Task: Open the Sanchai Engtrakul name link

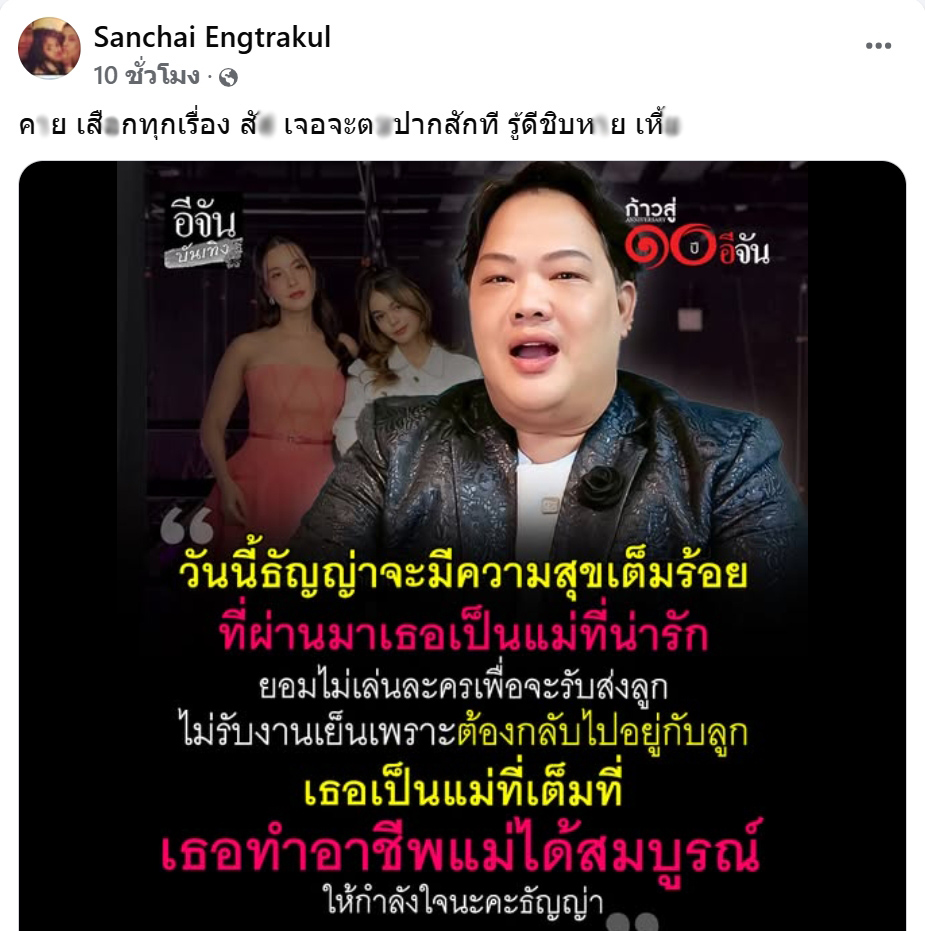Action: point(212,37)
